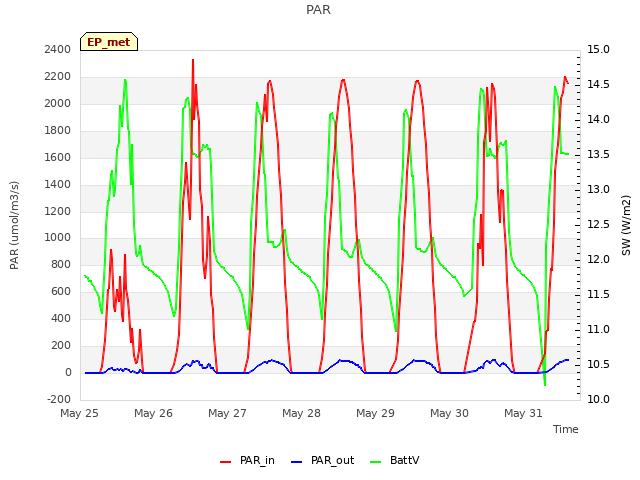Click the 600 left axis value
Viewport: 640px width, 480px height.
pyautogui.click(x=61, y=291)
